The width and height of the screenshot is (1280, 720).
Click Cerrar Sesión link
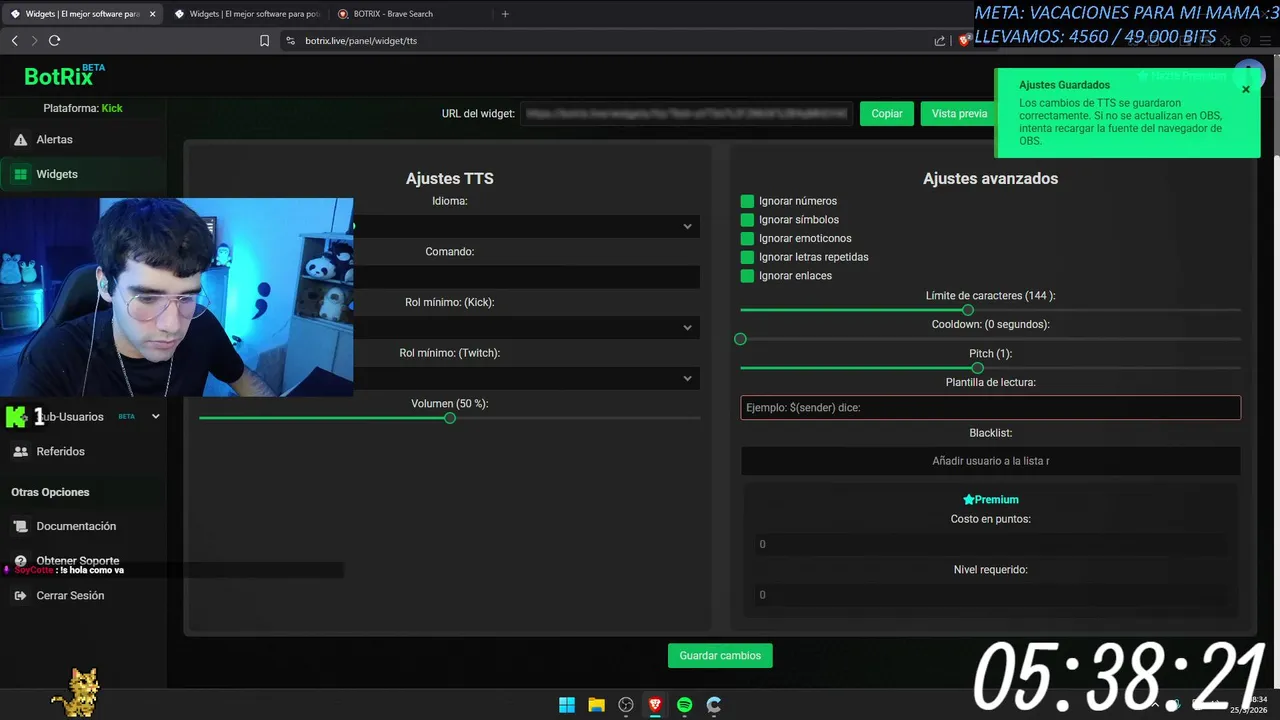pos(70,596)
